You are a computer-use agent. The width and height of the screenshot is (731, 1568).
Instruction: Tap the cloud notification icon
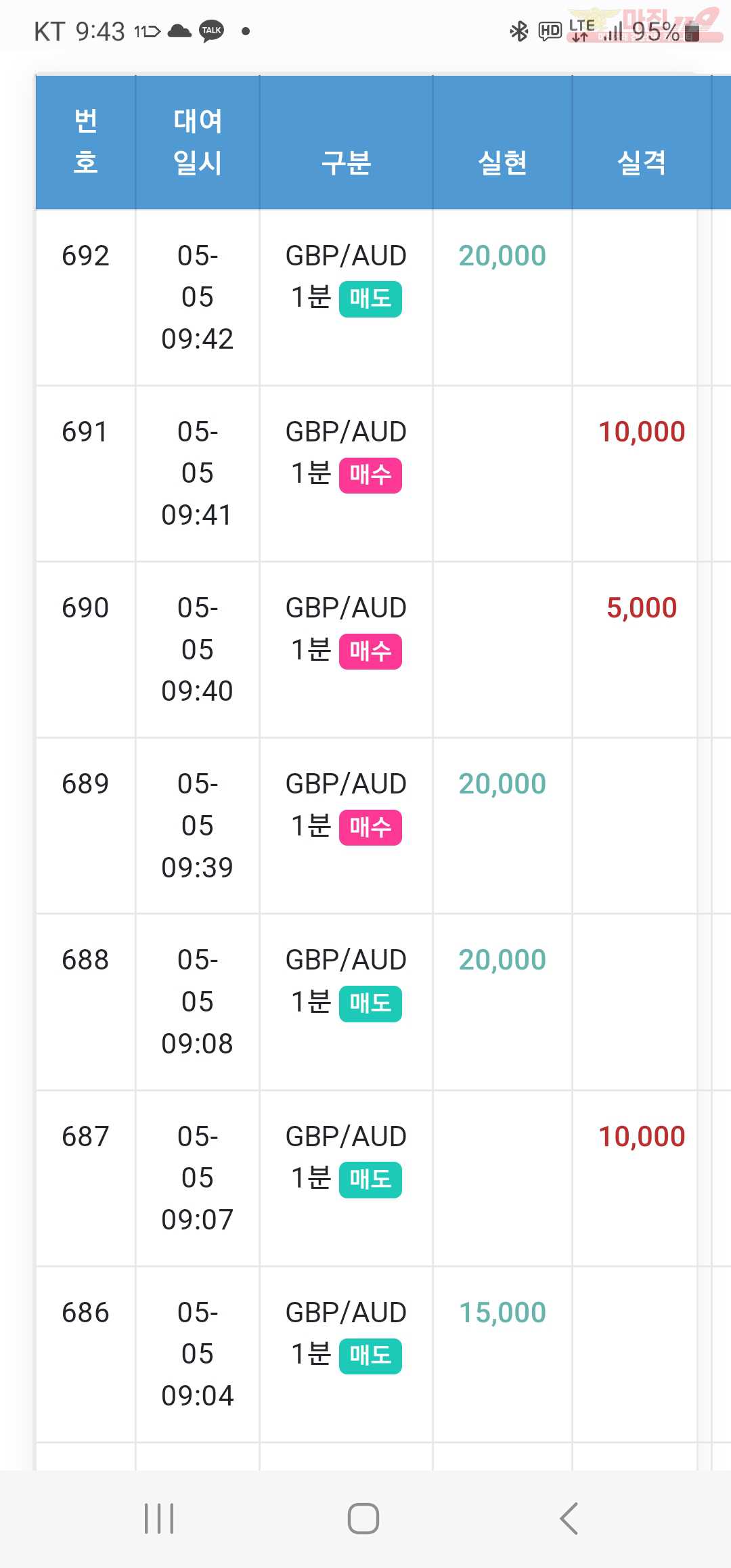(179, 31)
